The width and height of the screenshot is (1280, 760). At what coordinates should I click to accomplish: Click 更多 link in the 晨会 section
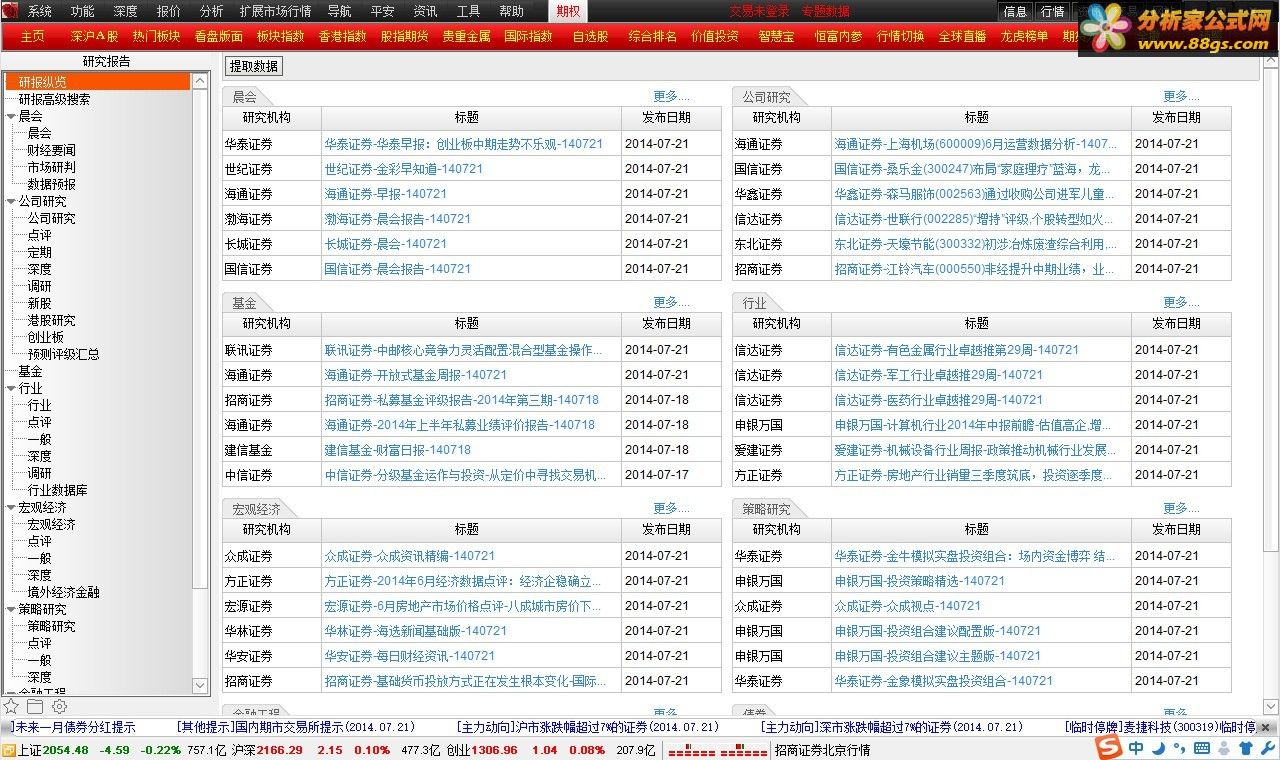tap(671, 96)
